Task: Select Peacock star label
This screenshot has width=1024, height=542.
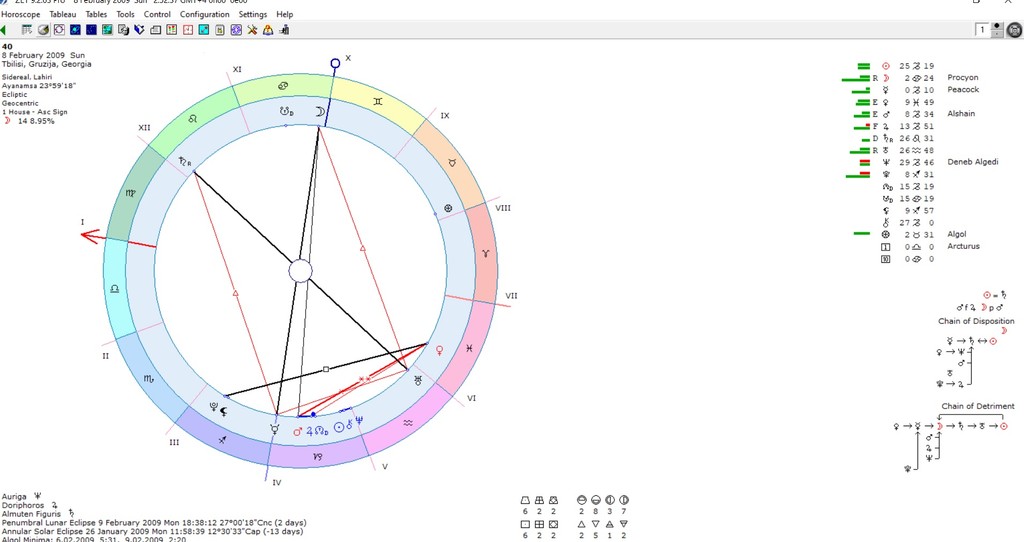Action: pos(963,89)
